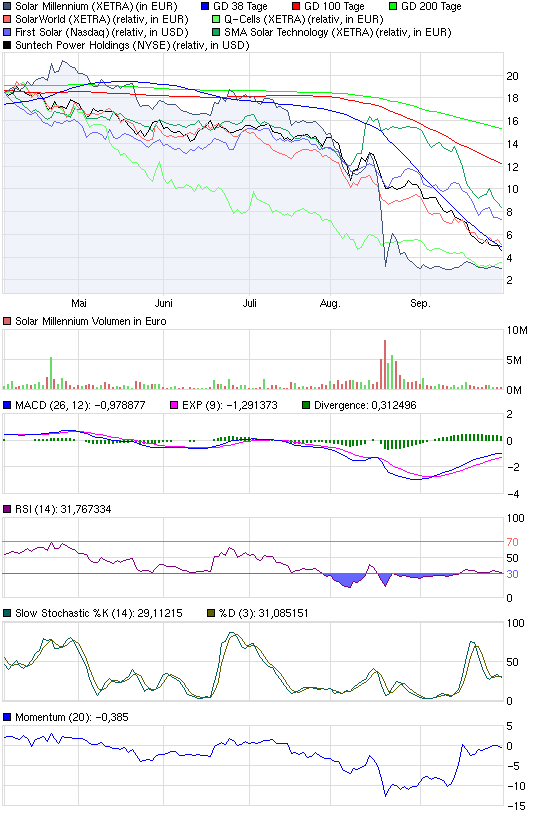Viewport: 545px width, 814px height.
Task: Click the Momentum (20): -0,385 text
Action: pos(72,717)
